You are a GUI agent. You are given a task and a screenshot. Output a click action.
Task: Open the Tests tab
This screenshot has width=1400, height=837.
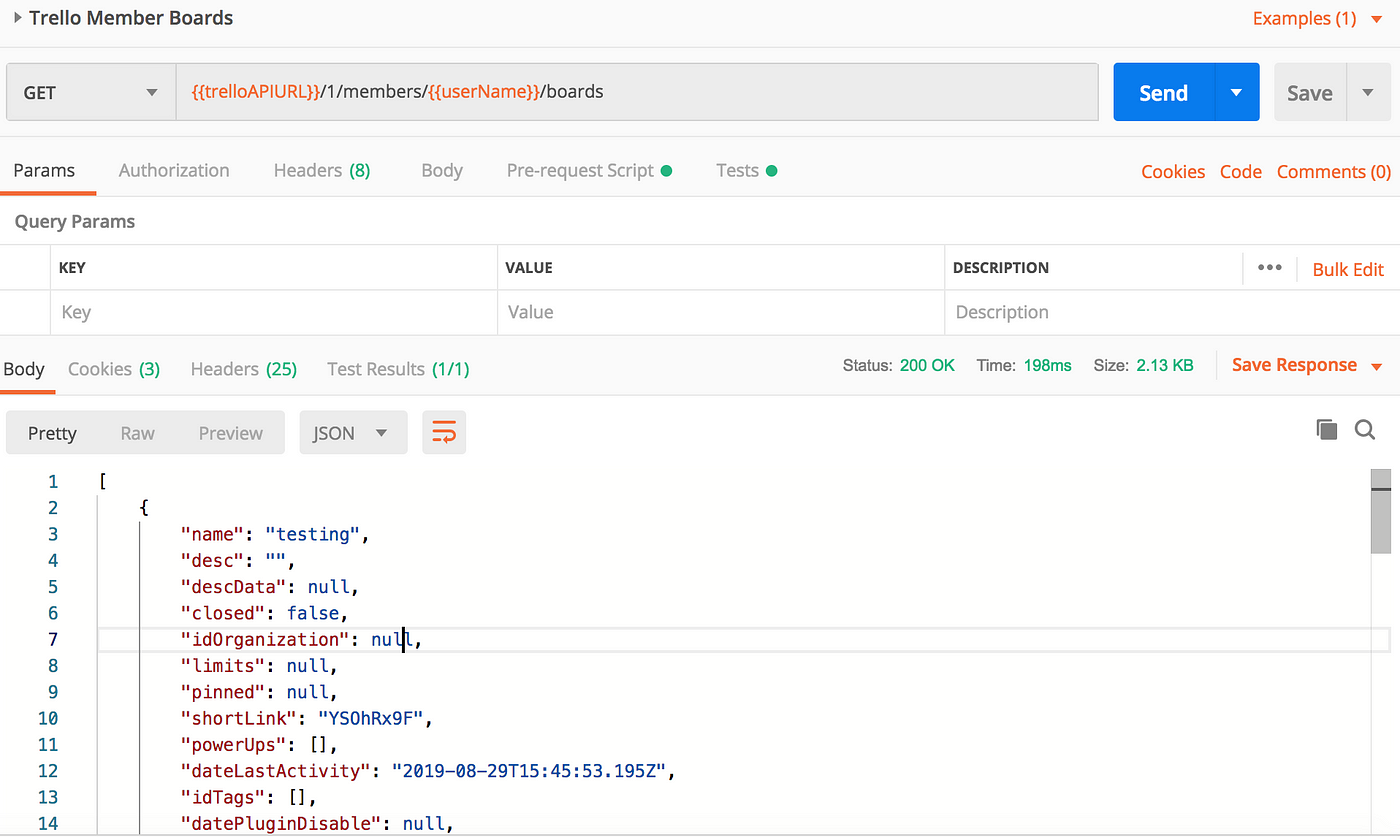click(x=746, y=170)
